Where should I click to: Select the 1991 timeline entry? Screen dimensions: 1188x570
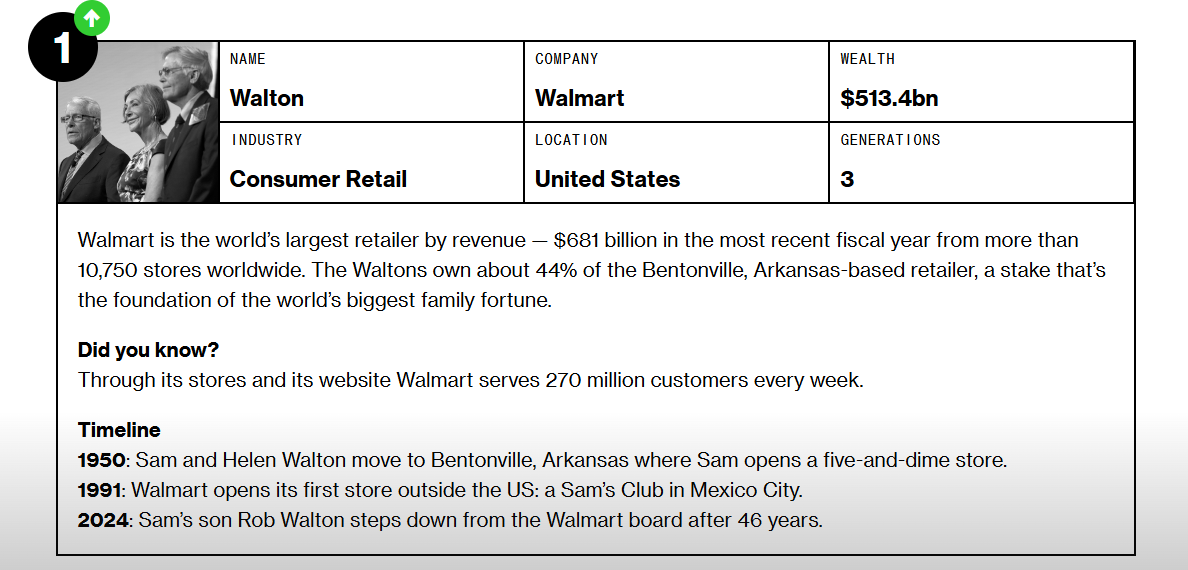pyautogui.click(x=440, y=490)
